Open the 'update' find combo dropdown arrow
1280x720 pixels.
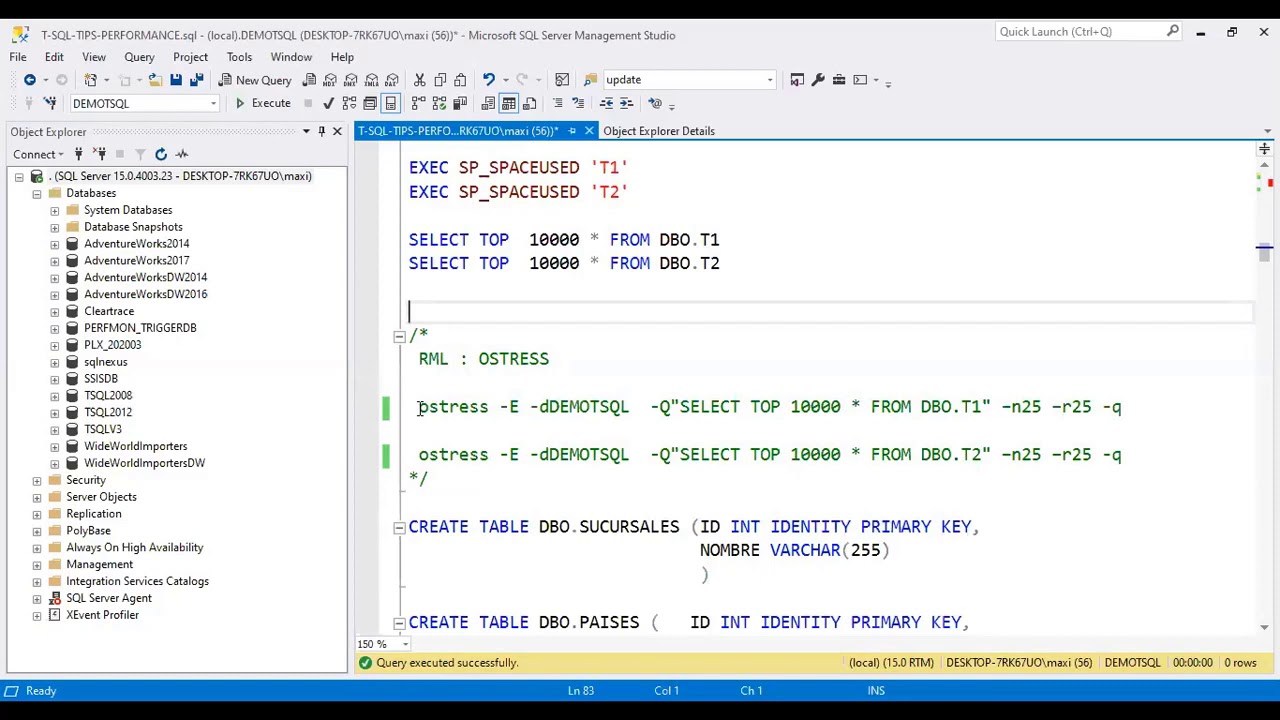click(769, 79)
